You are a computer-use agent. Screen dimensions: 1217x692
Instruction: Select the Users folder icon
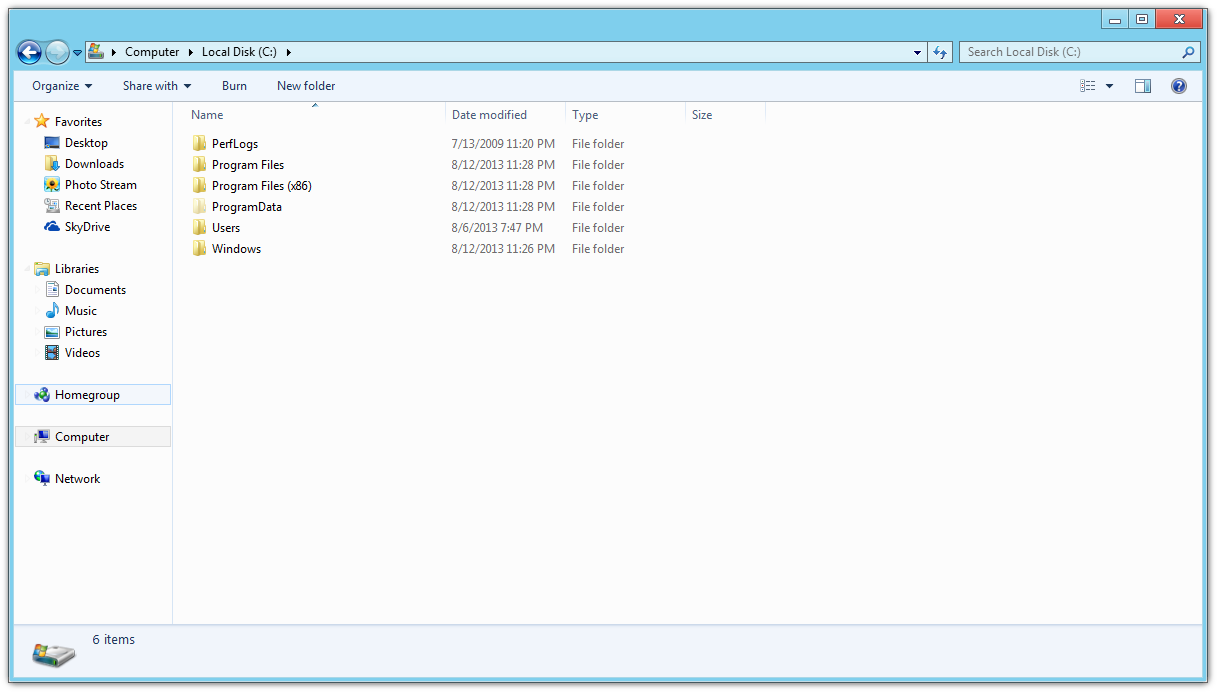coord(199,228)
